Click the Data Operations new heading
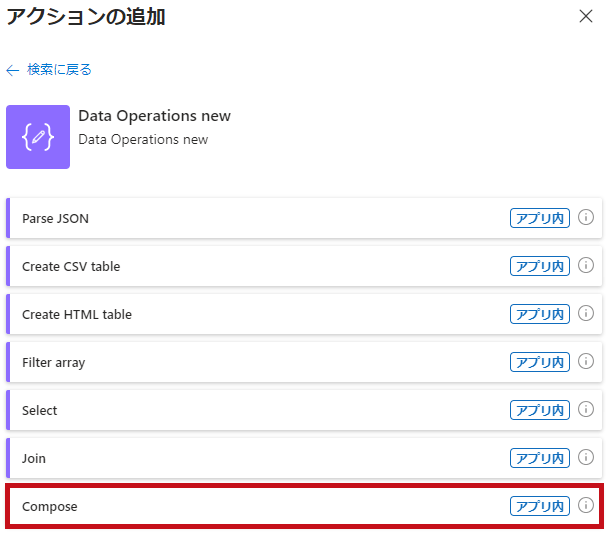The image size is (610, 538). click(154, 116)
